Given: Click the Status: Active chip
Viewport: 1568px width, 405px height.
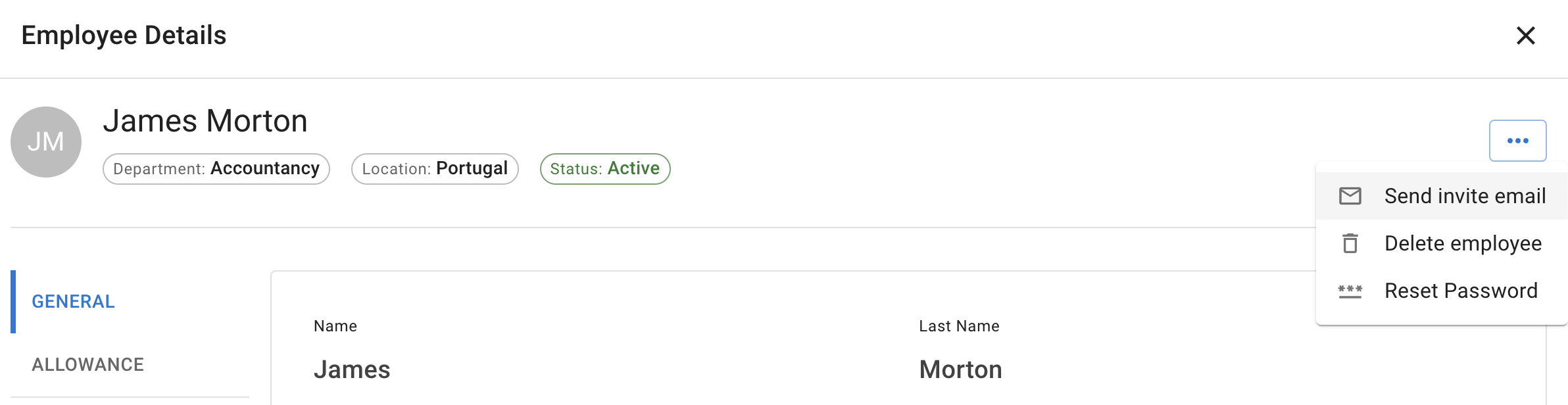Looking at the screenshot, I should tap(605, 169).
